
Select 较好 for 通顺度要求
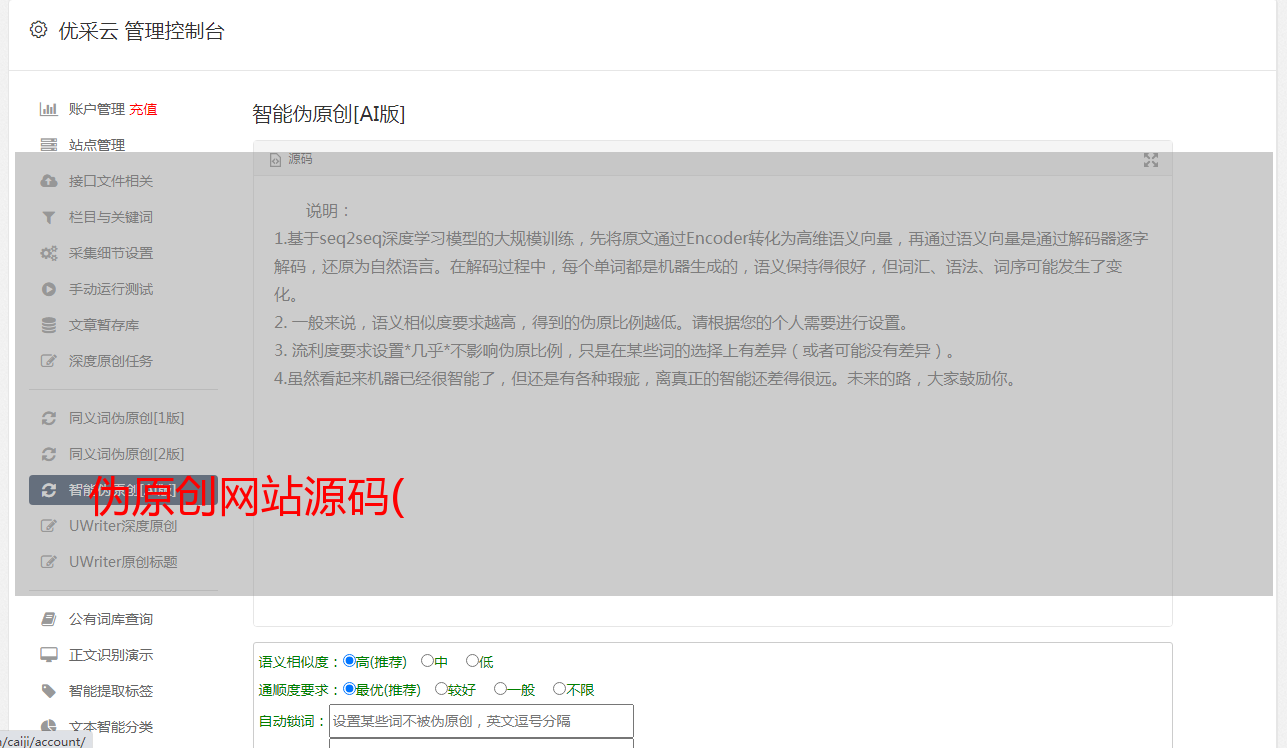tap(441, 689)
